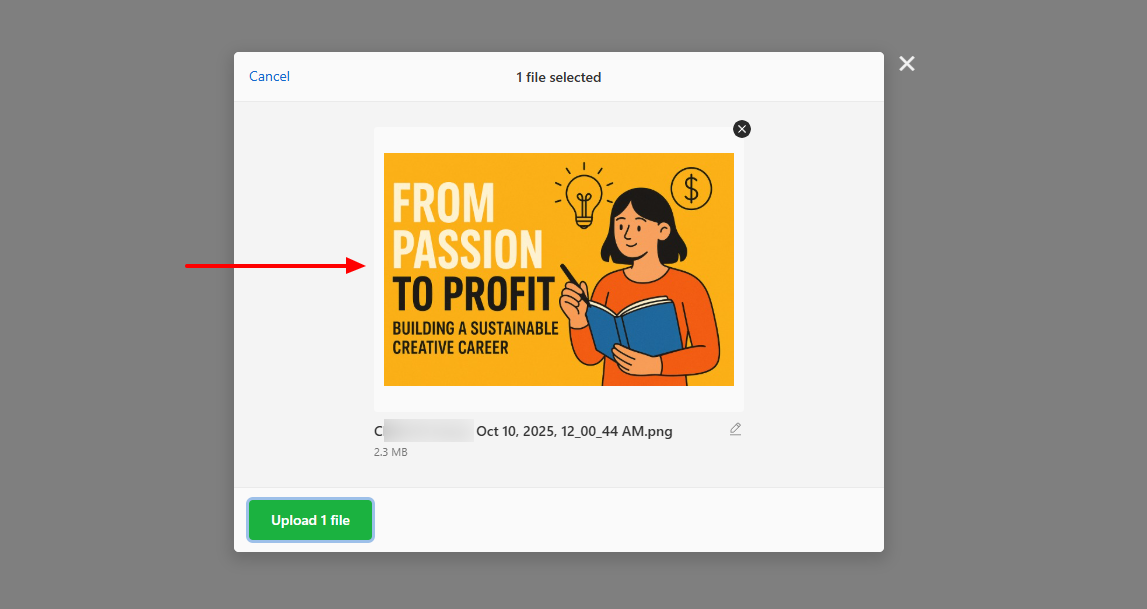Click the green Upload 1 file button

pyautogui.click(x=310, y=520)
